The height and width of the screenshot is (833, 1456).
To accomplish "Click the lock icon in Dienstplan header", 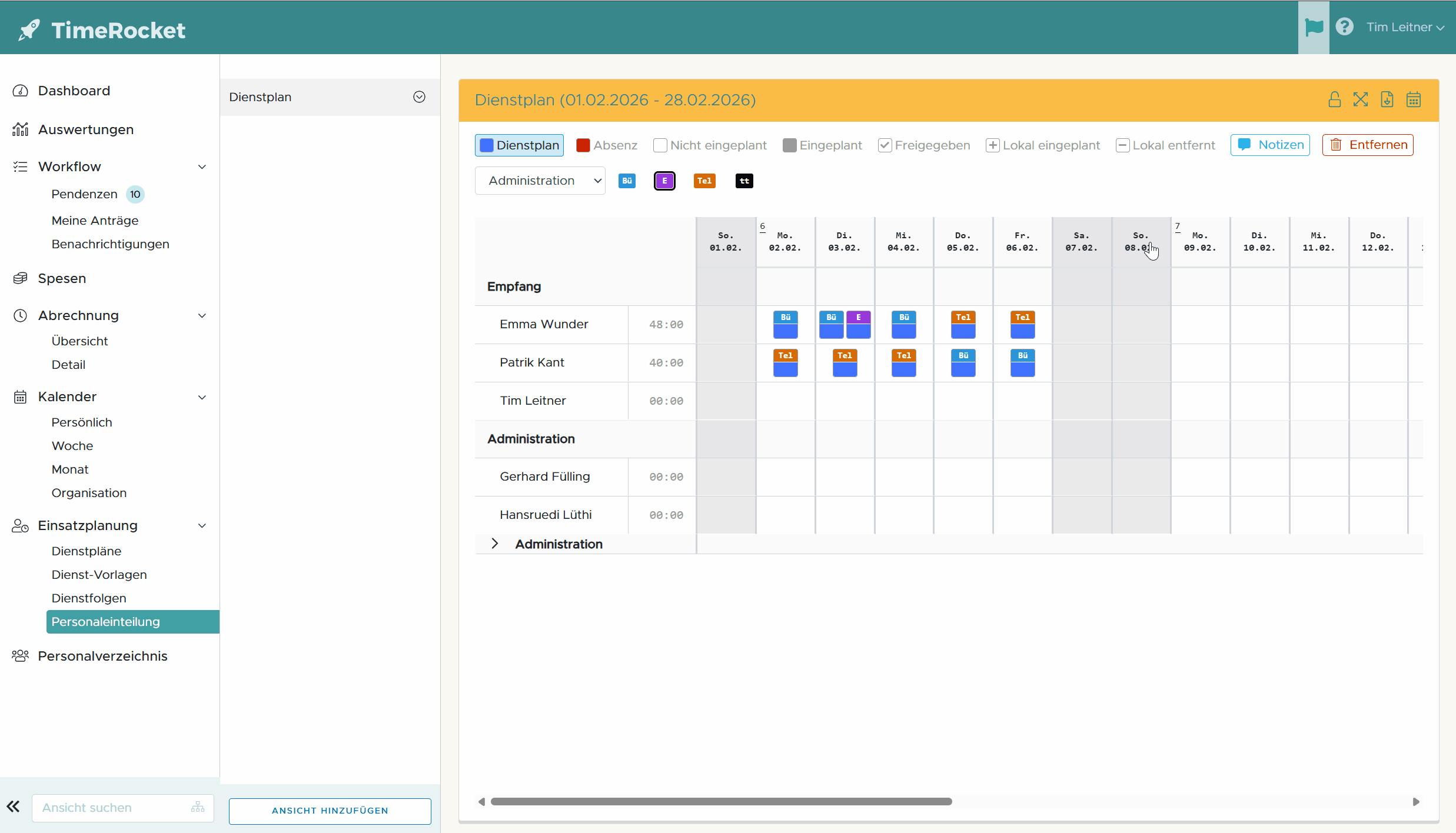I will pyautogui.click(x=1334, y=99).
